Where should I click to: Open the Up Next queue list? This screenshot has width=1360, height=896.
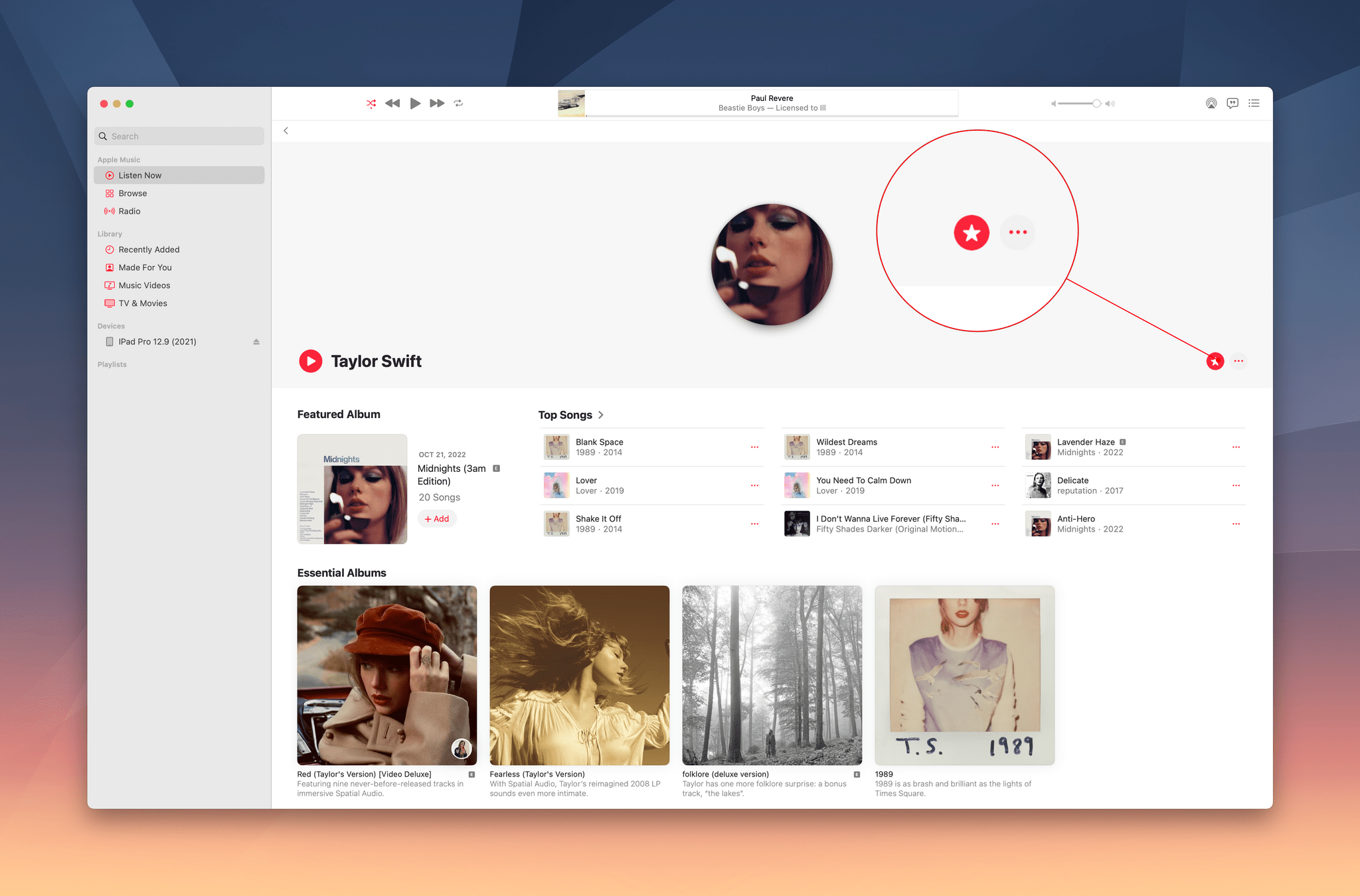[1254, 104]
